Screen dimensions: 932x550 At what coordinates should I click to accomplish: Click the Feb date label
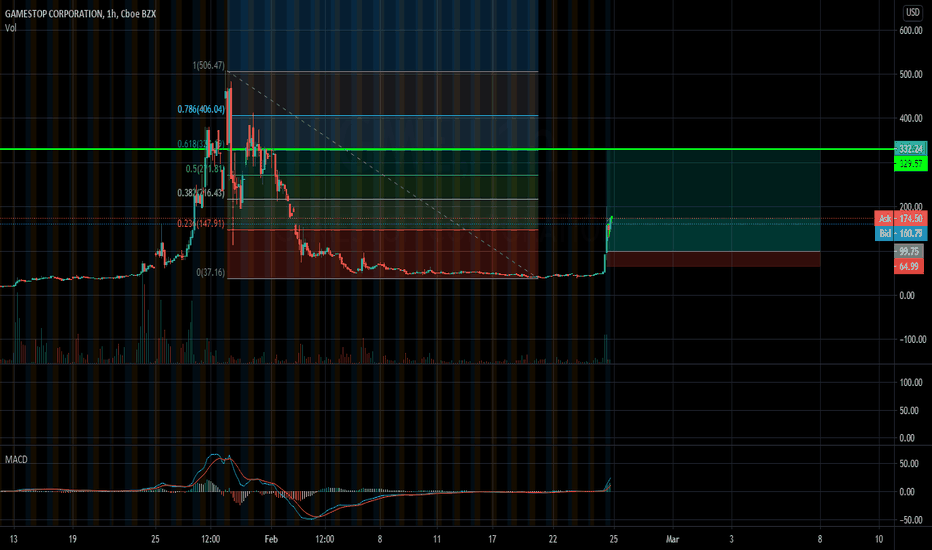click(271, 539)
